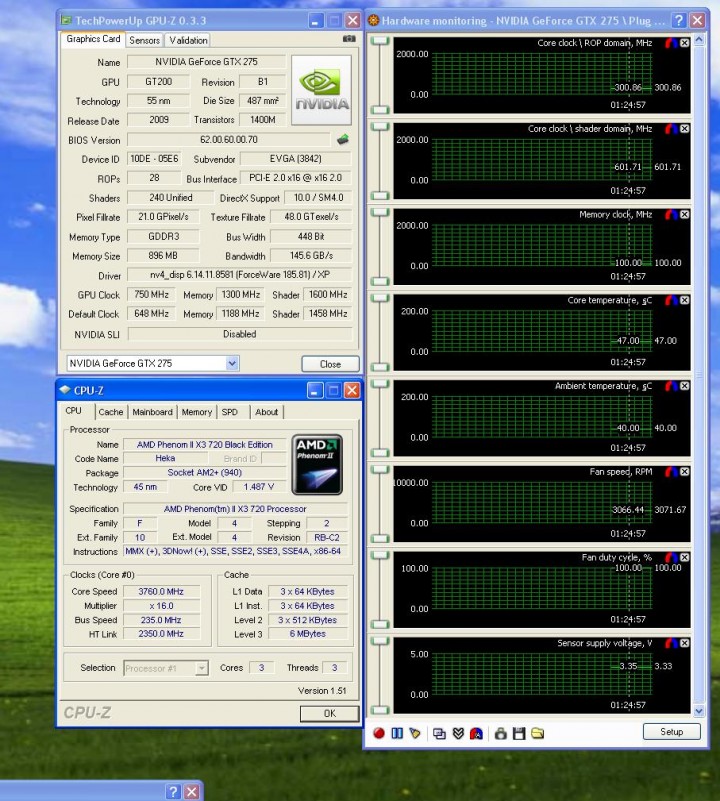Screen dimensions: 720x801
Task: Start logging with the red record icon
Action: [379, 733]
